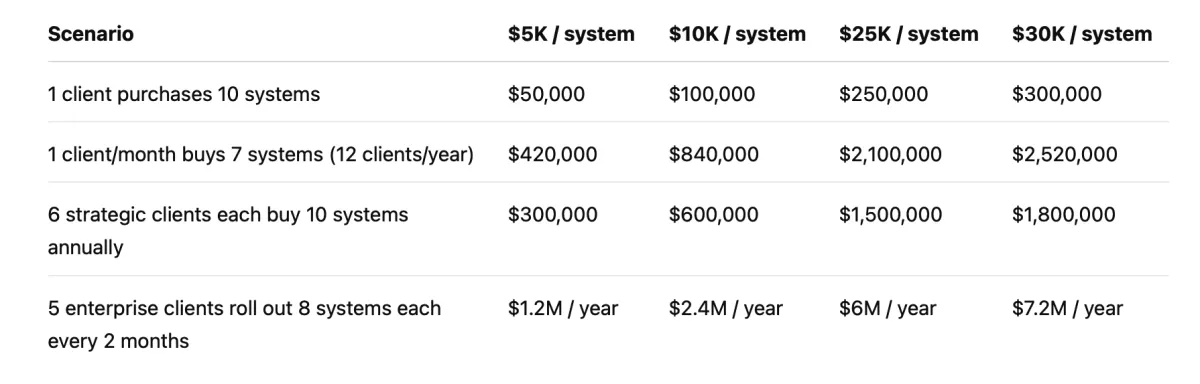The height and width of the screenshot is (384, 1200).
Task: Click the '6 strategic clients' scenario text
Action: click(x=228, y=231)
